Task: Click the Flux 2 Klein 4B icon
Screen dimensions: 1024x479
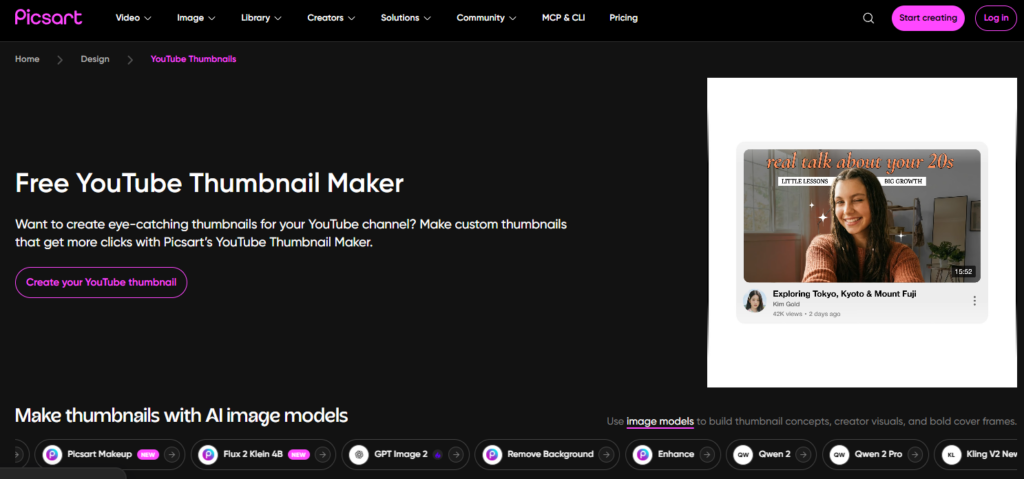Action: 208,454
